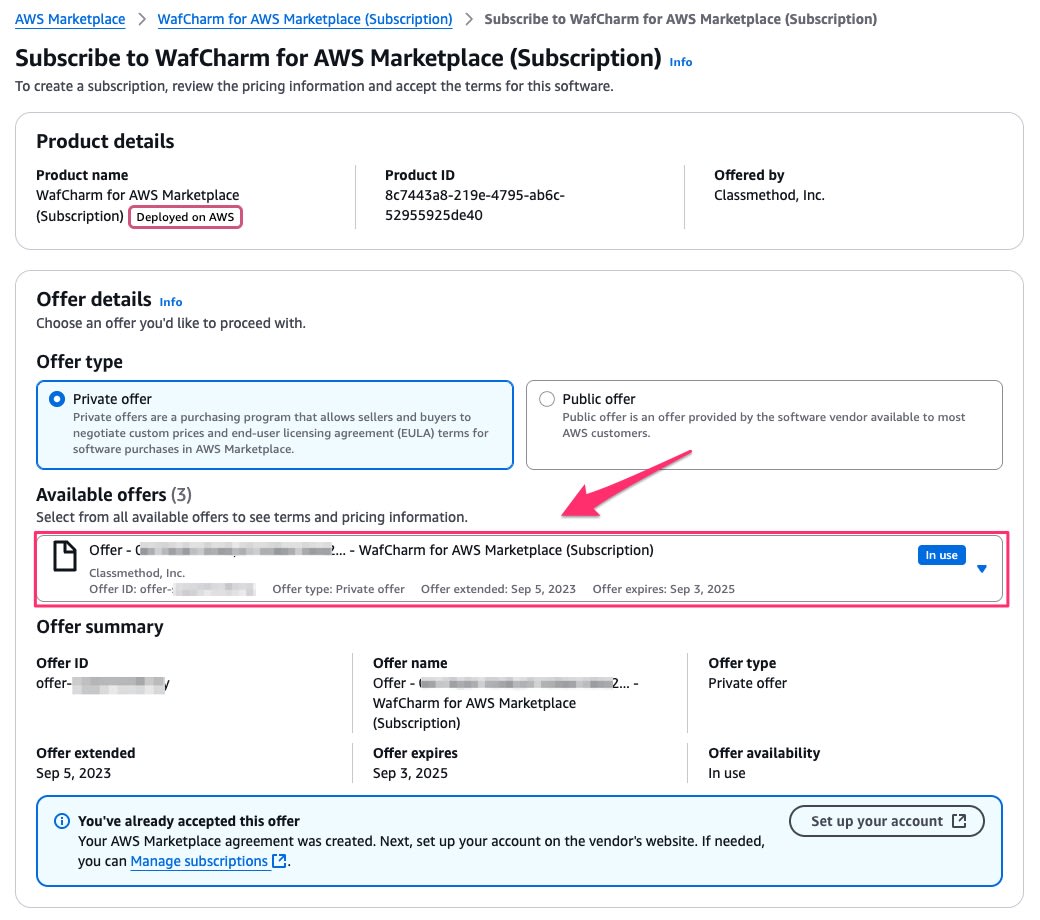
Task: Click the Product details heading
Action: coord(105,141)
